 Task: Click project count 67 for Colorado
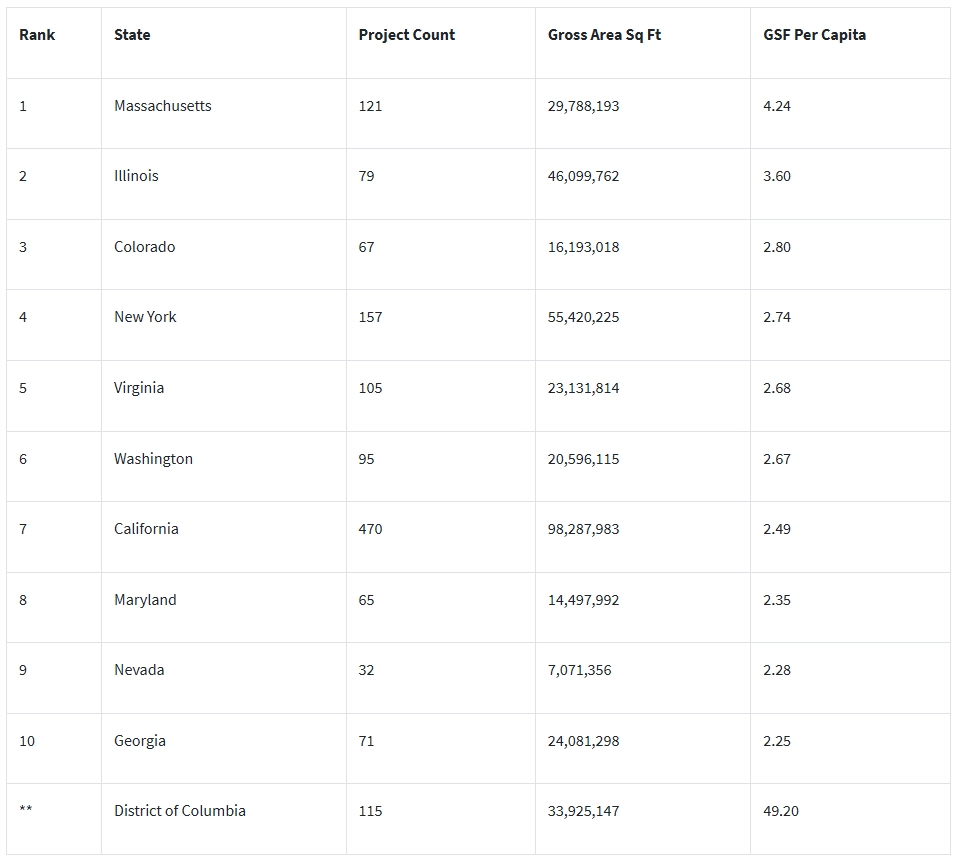point(366,247)
